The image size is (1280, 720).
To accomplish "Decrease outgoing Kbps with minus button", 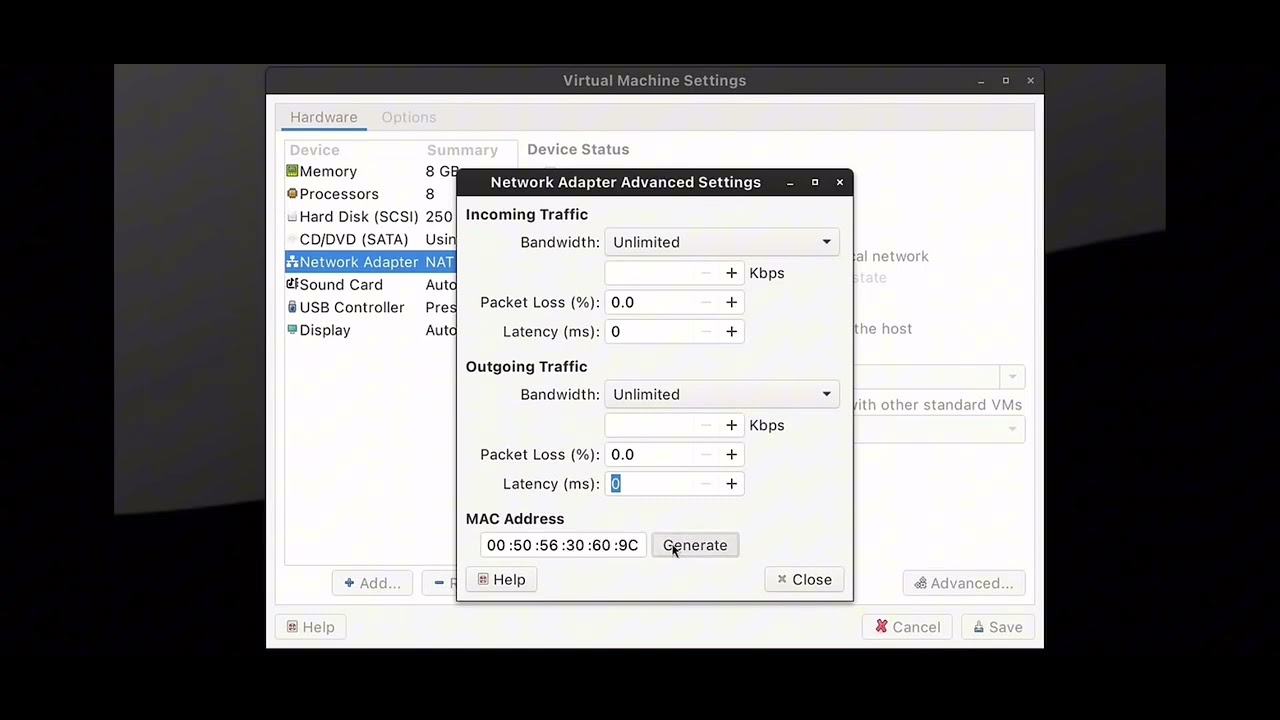I will [706, 425].
